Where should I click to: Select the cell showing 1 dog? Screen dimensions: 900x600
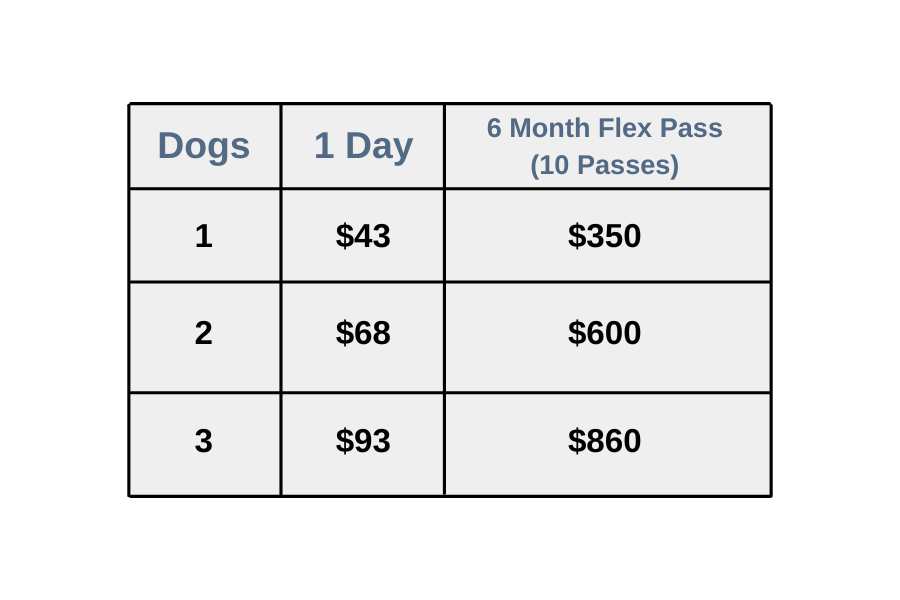(204, 236)
